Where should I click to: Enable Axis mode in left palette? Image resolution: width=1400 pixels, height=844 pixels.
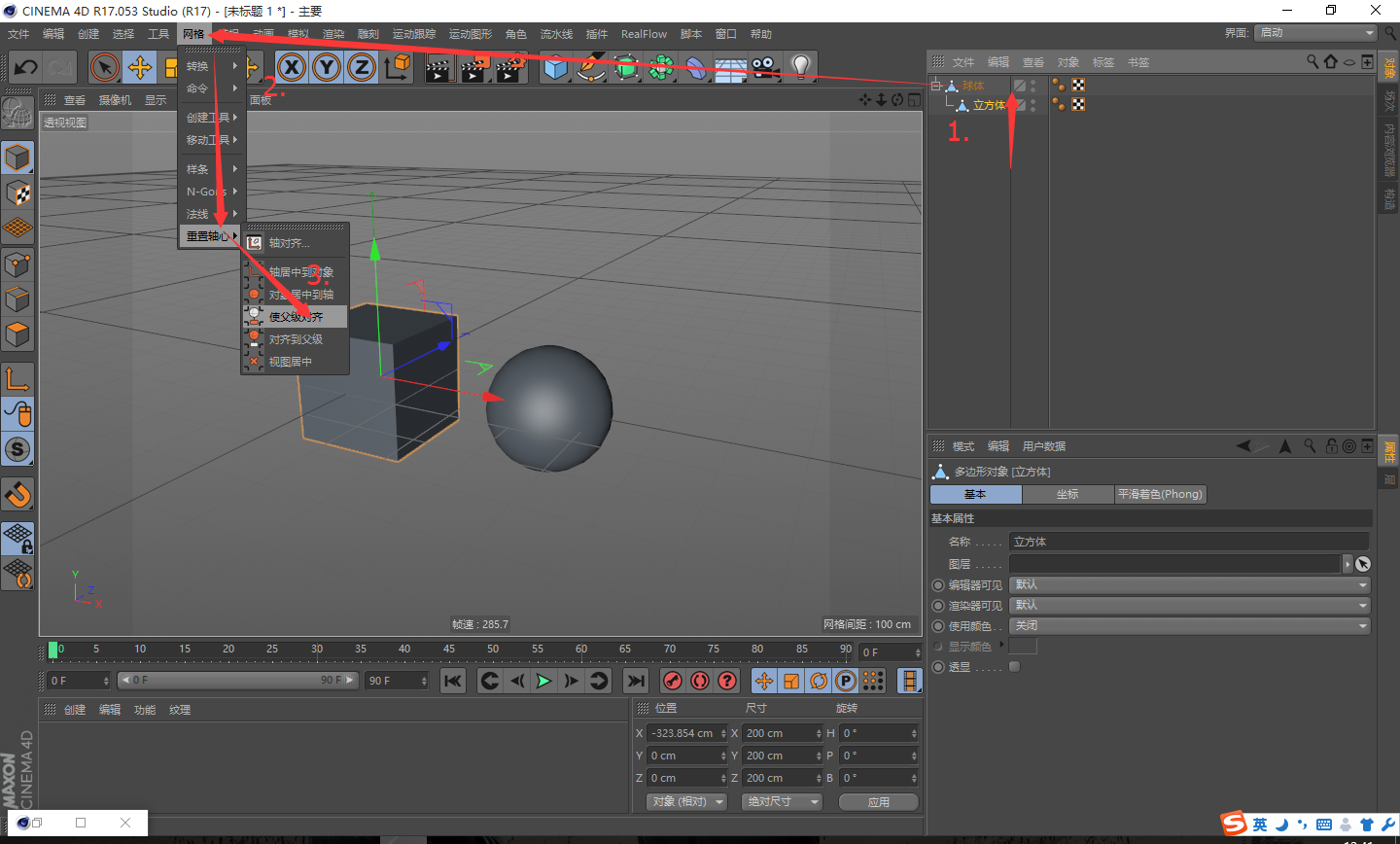pyautogui.click(x=18, y=378)
